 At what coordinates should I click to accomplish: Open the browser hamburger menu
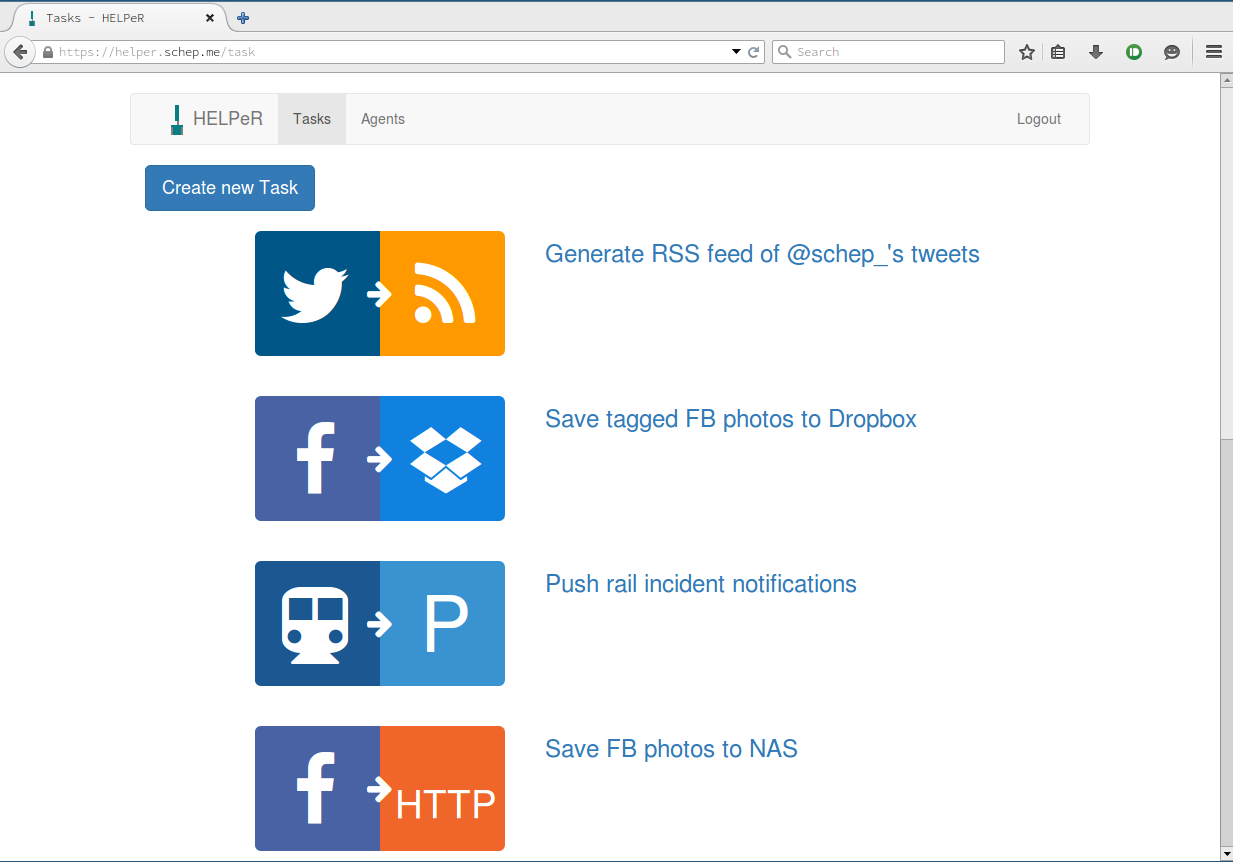[1214, 52]
